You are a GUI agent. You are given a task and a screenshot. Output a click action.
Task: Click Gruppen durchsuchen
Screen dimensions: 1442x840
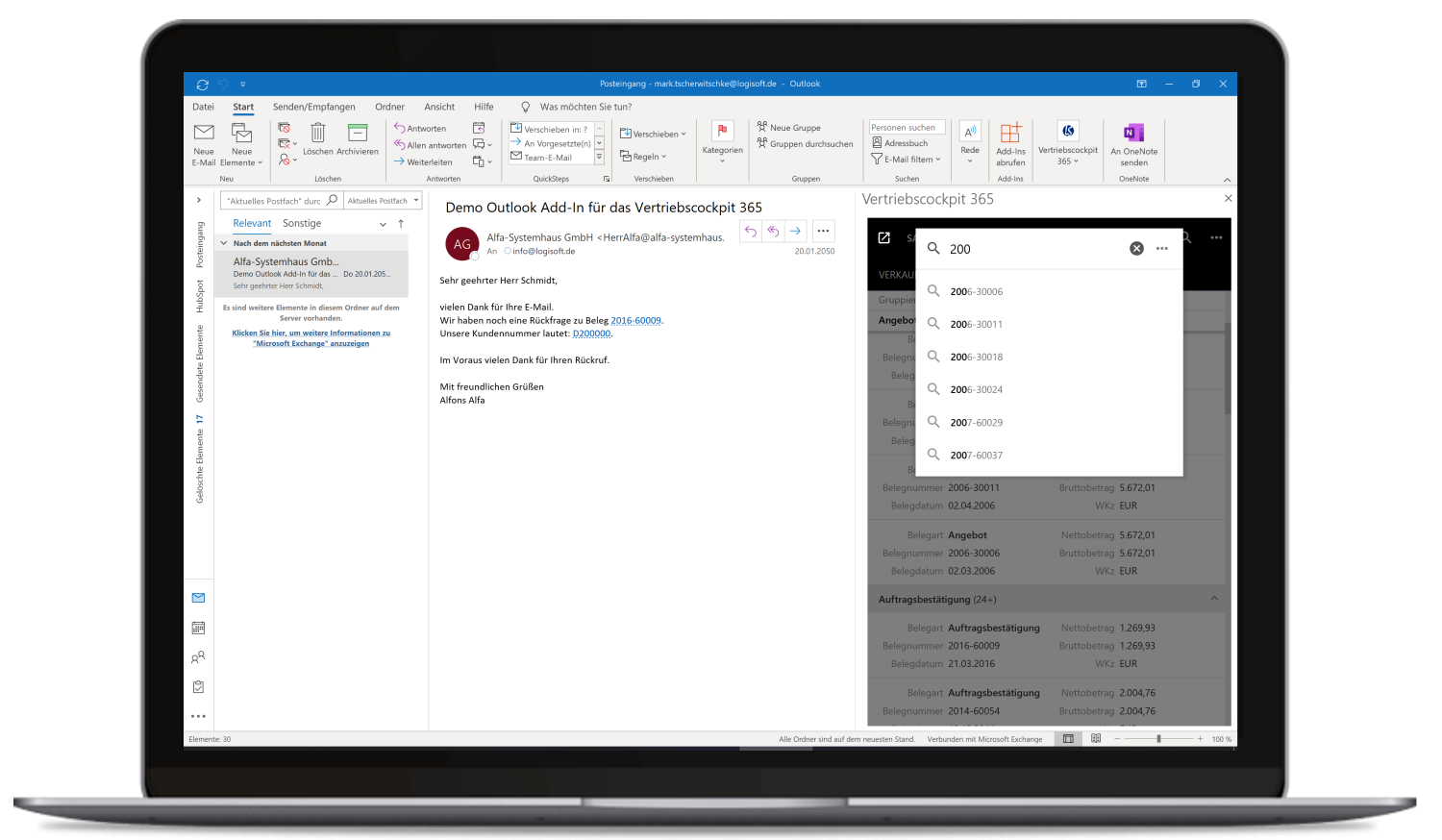click(x=805, y=144)
